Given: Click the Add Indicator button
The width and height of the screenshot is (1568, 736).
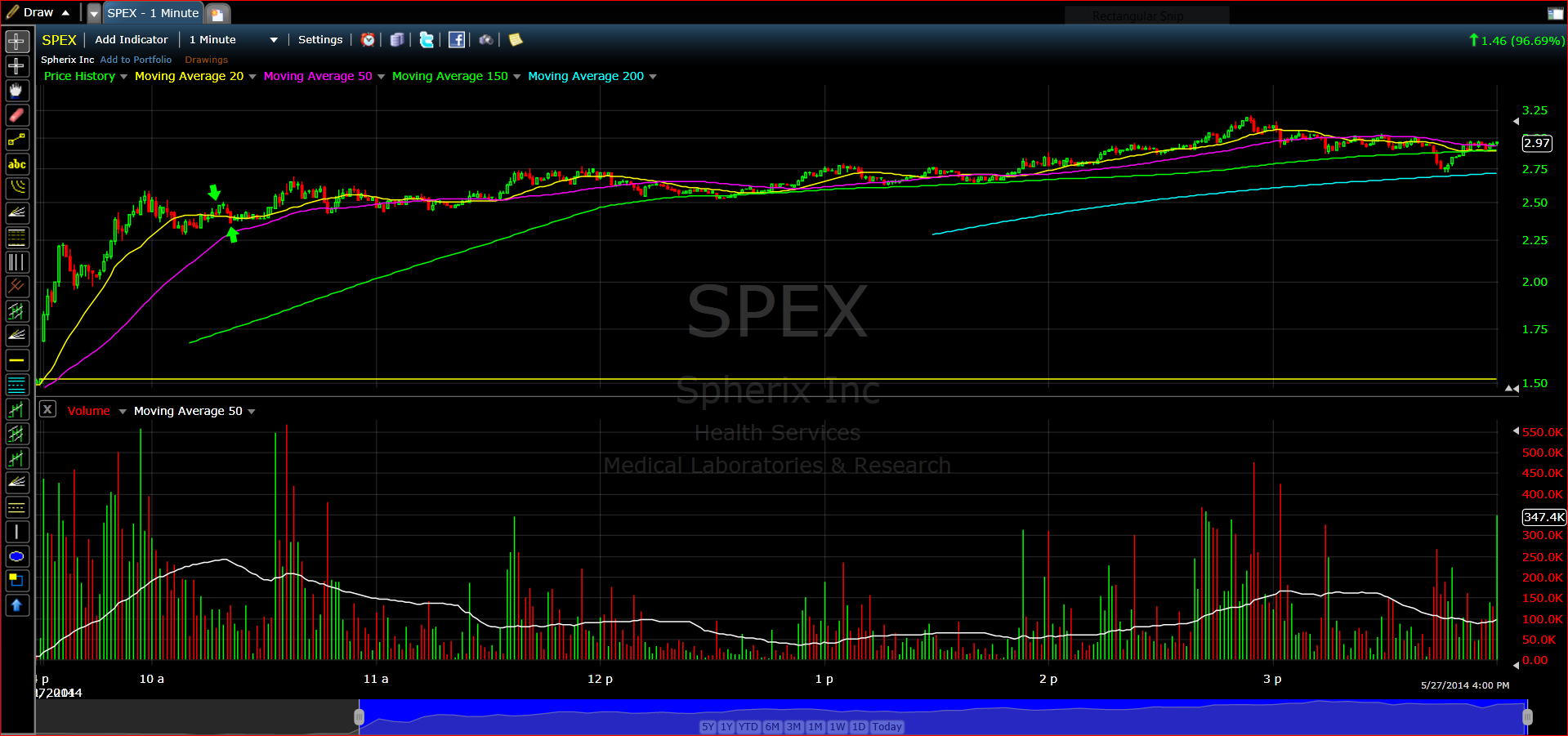Looking at the screenshot, I should (x=132, y=39).
